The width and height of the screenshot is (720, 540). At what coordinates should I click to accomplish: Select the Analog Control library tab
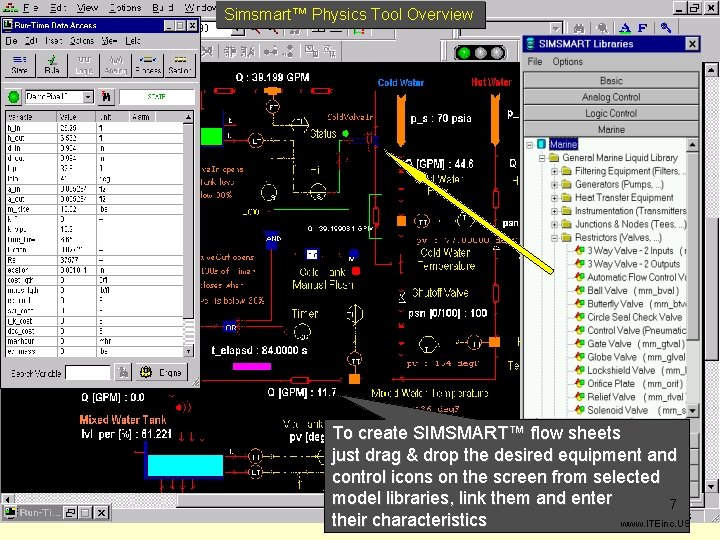(x=611, y=97)
